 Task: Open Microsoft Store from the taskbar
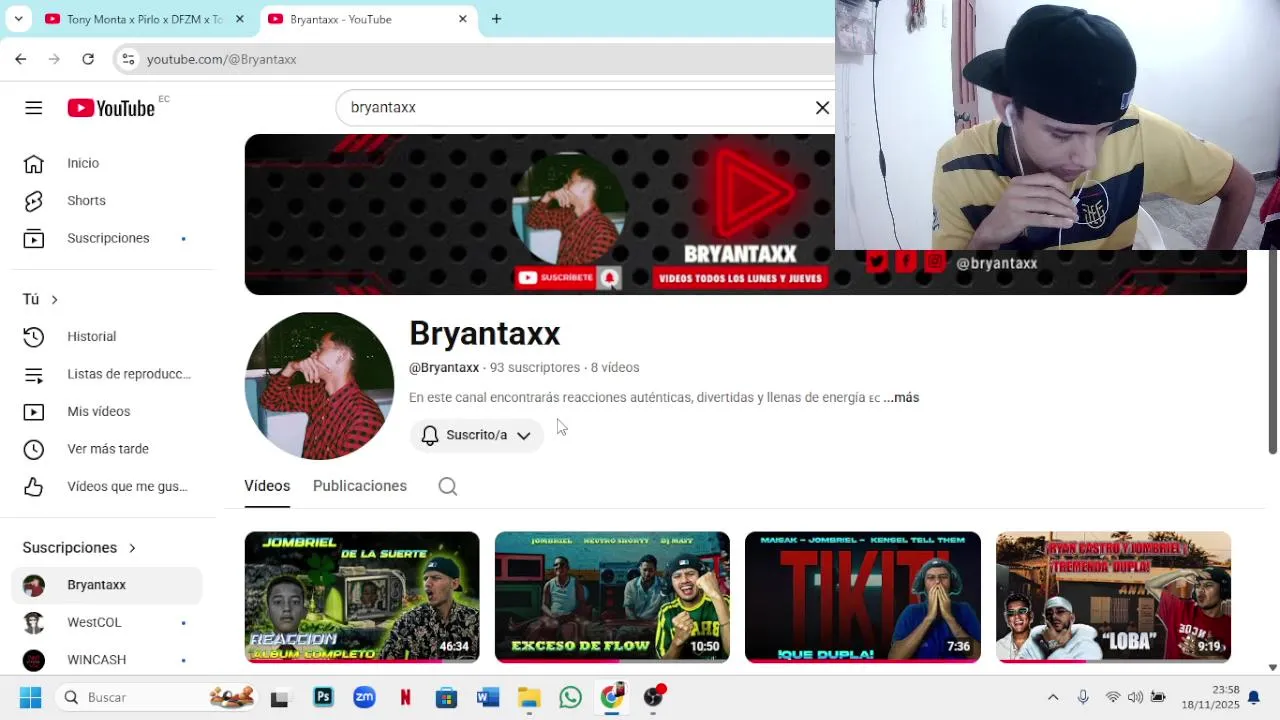[x=446, y=697]
